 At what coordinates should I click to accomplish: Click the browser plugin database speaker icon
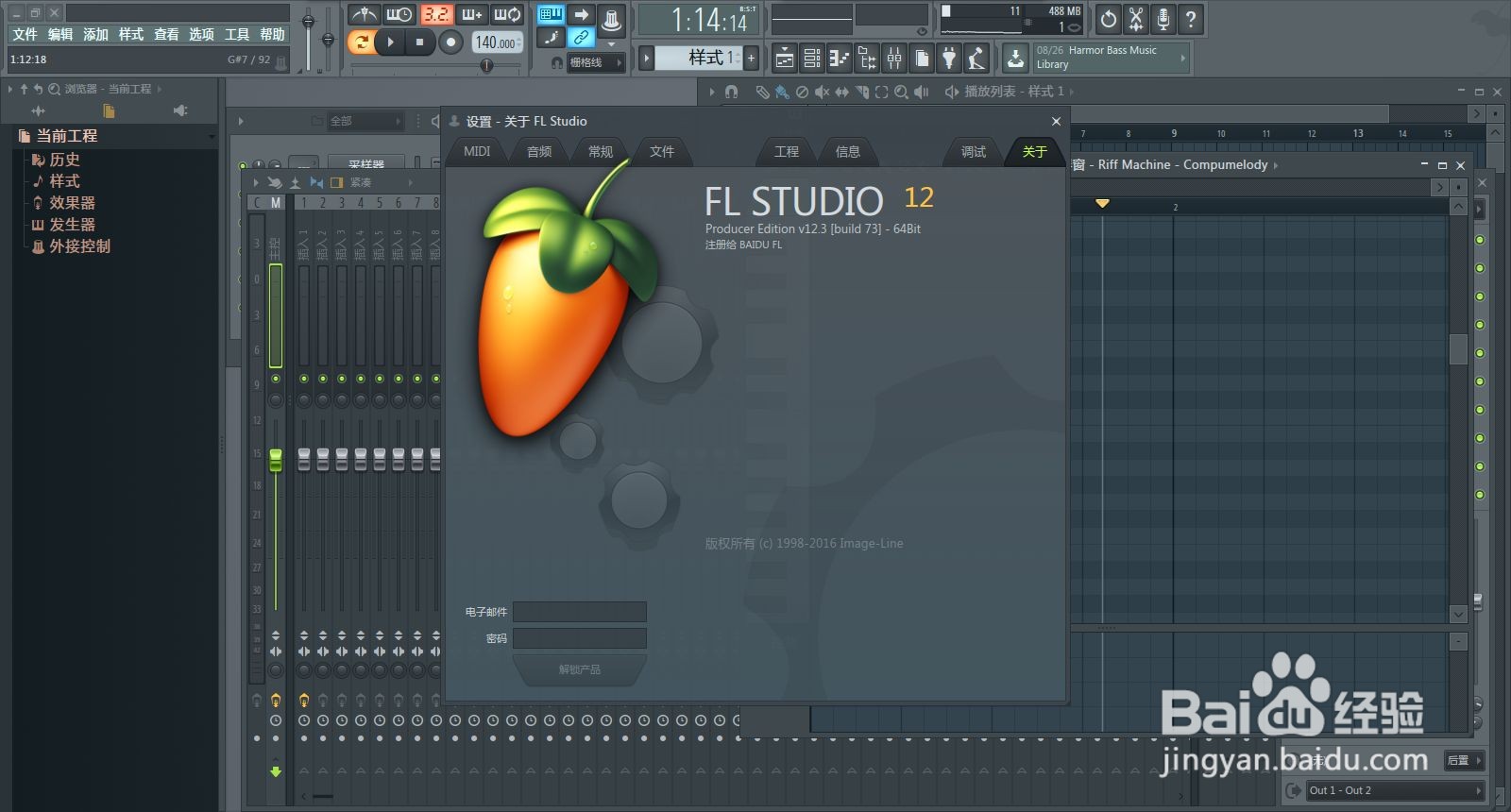coord(180,111)
